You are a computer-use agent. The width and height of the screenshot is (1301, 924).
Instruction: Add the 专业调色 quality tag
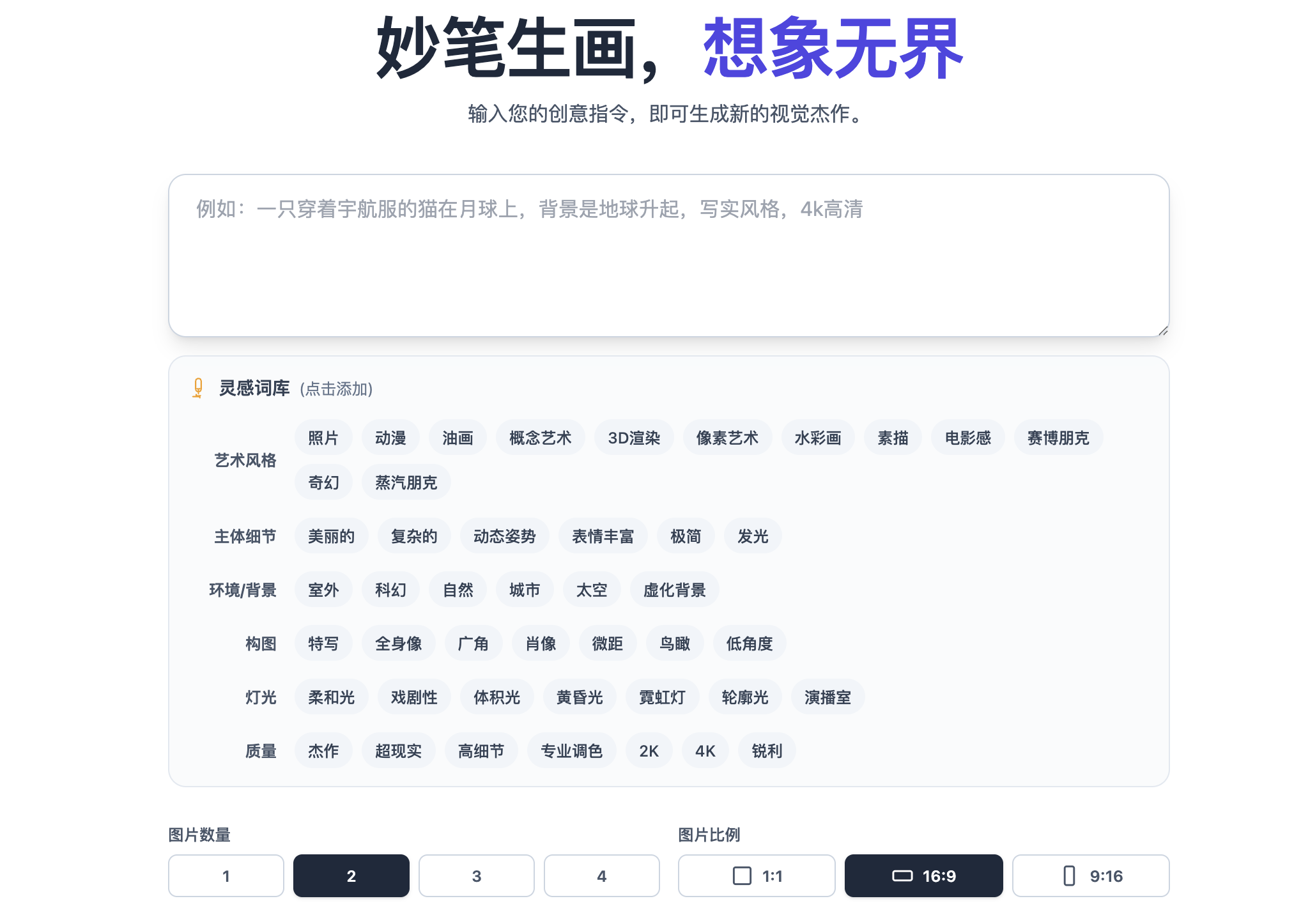tap(571, 751)
